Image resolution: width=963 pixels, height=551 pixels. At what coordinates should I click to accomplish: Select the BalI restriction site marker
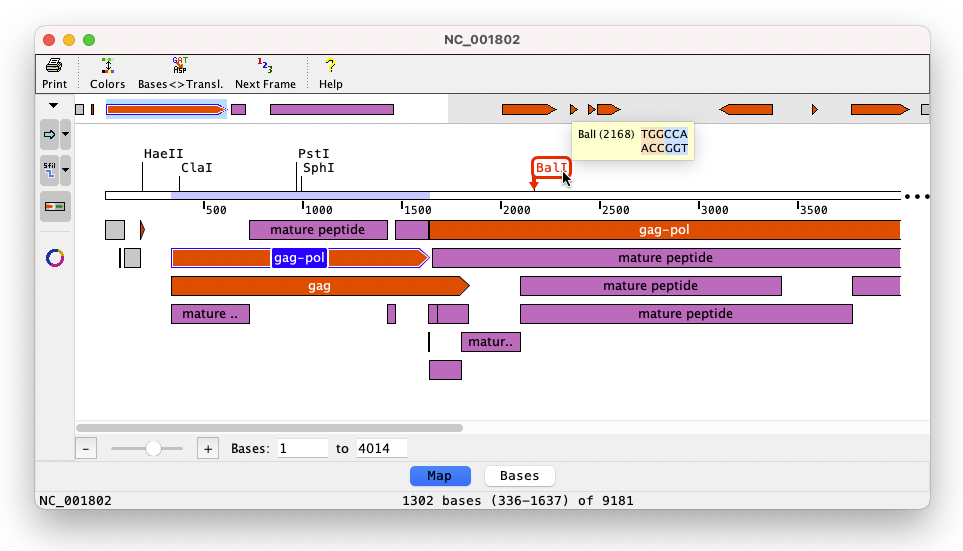(551, 168)
